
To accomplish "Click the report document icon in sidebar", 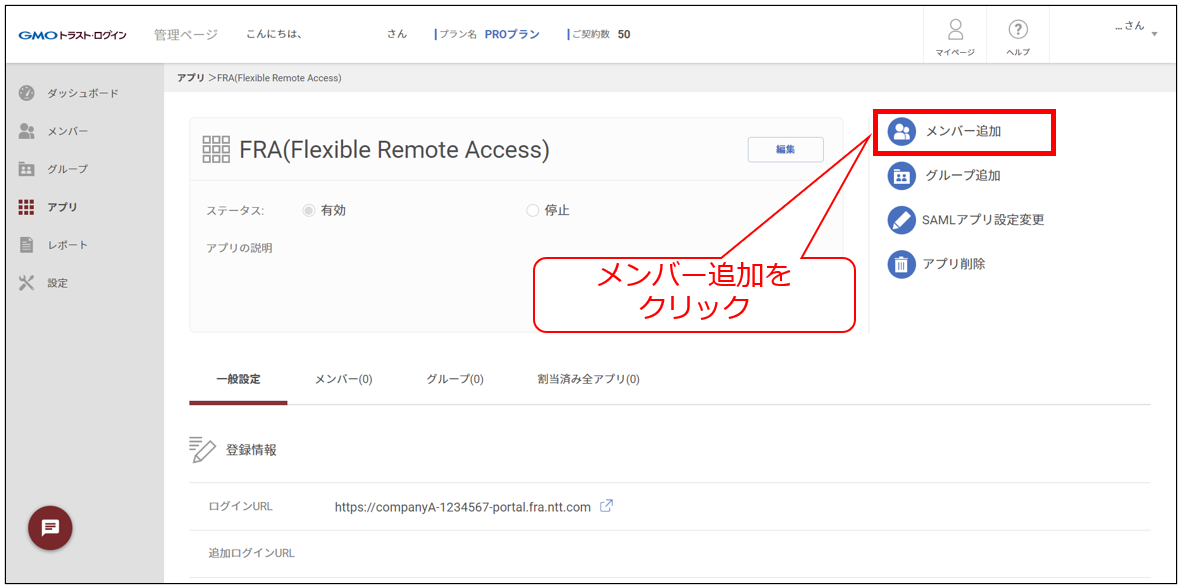I will 26,245.
